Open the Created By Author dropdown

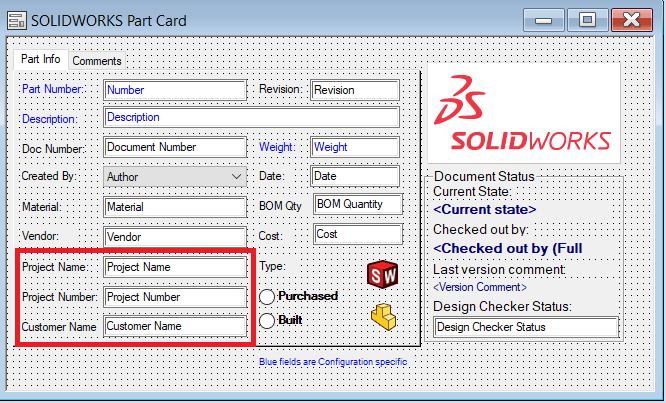coord(175,177)
